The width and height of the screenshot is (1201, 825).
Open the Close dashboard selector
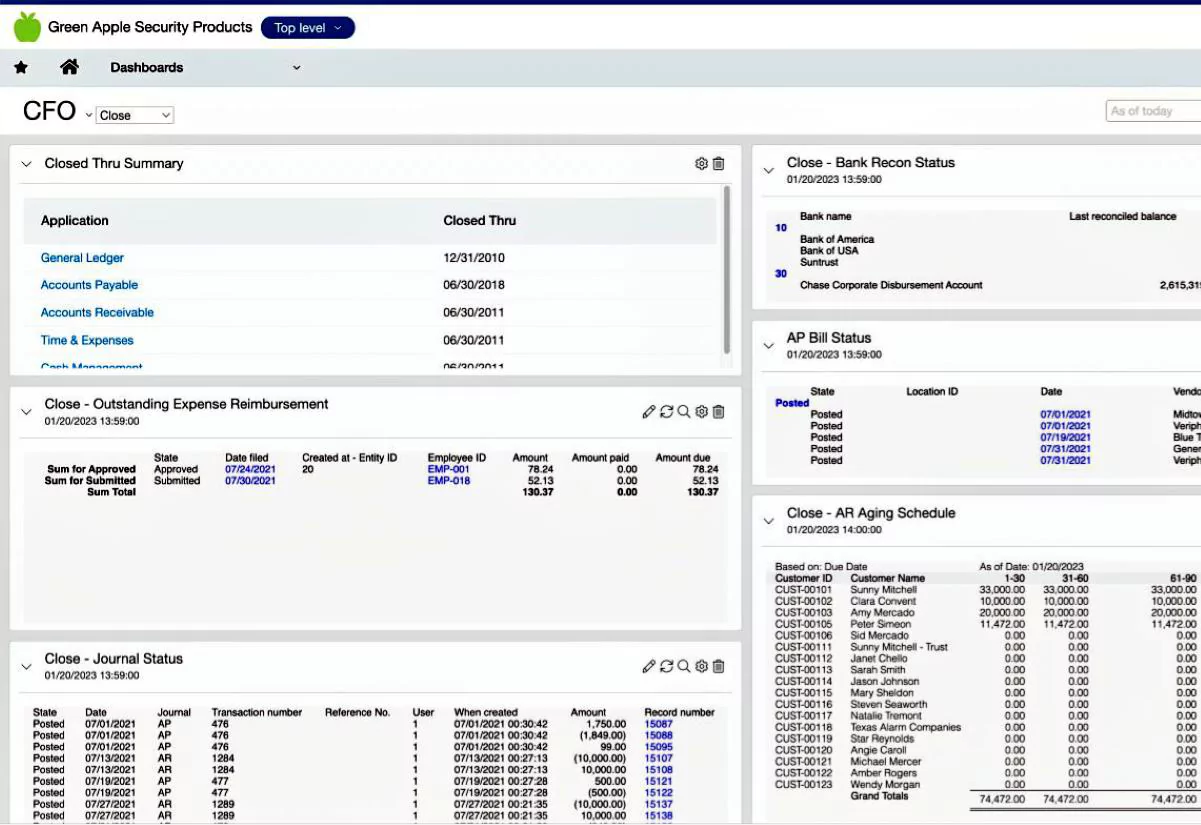[135, 115]
